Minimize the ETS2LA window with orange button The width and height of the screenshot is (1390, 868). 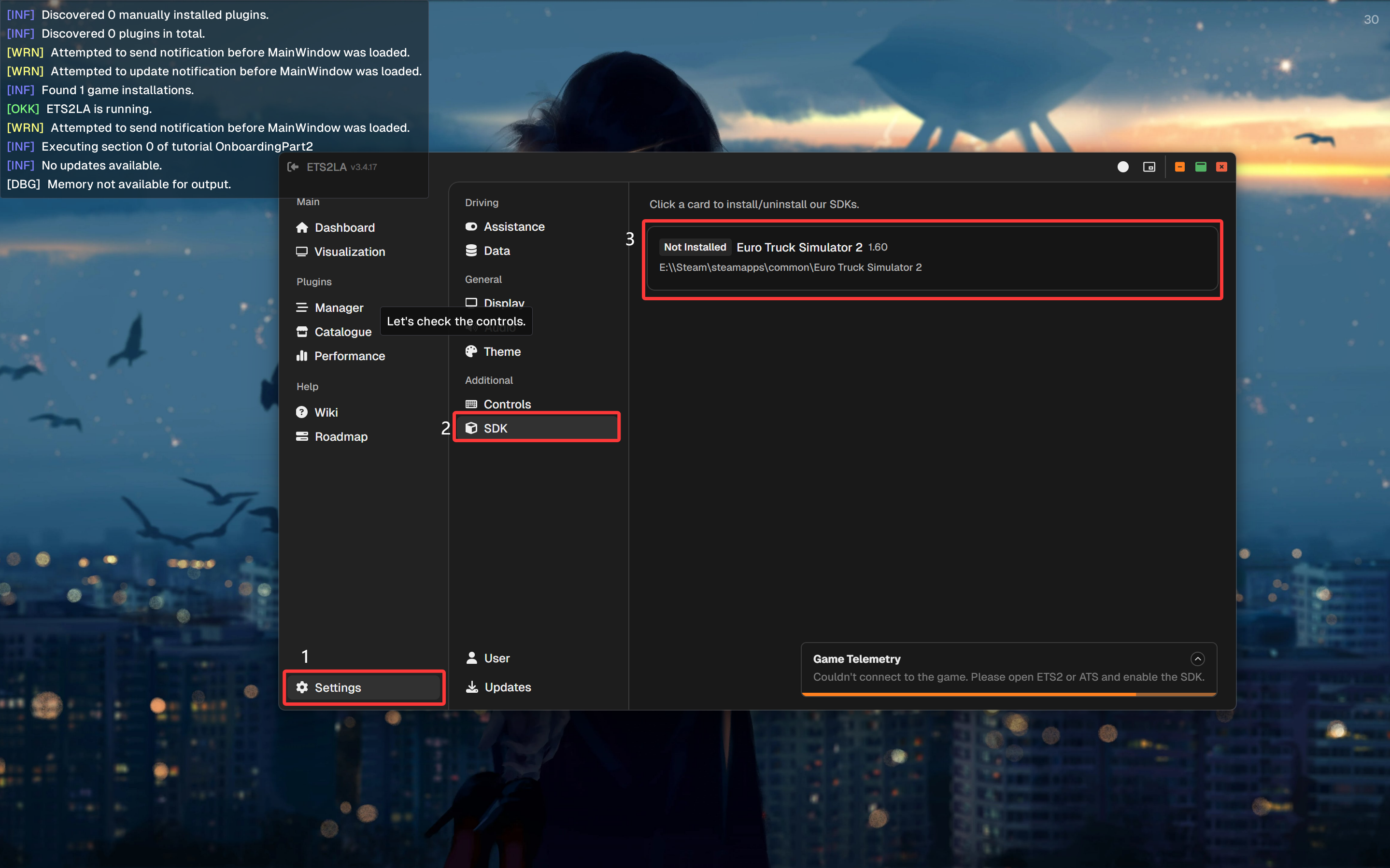coord(1180,167)
